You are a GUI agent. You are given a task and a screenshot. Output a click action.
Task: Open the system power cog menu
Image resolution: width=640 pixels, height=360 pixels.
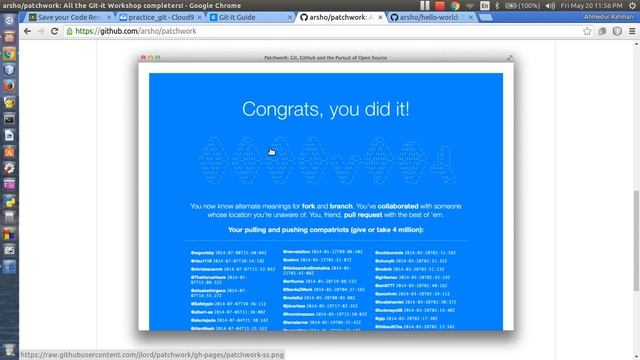pyautogui.click(x=632, y=6)
